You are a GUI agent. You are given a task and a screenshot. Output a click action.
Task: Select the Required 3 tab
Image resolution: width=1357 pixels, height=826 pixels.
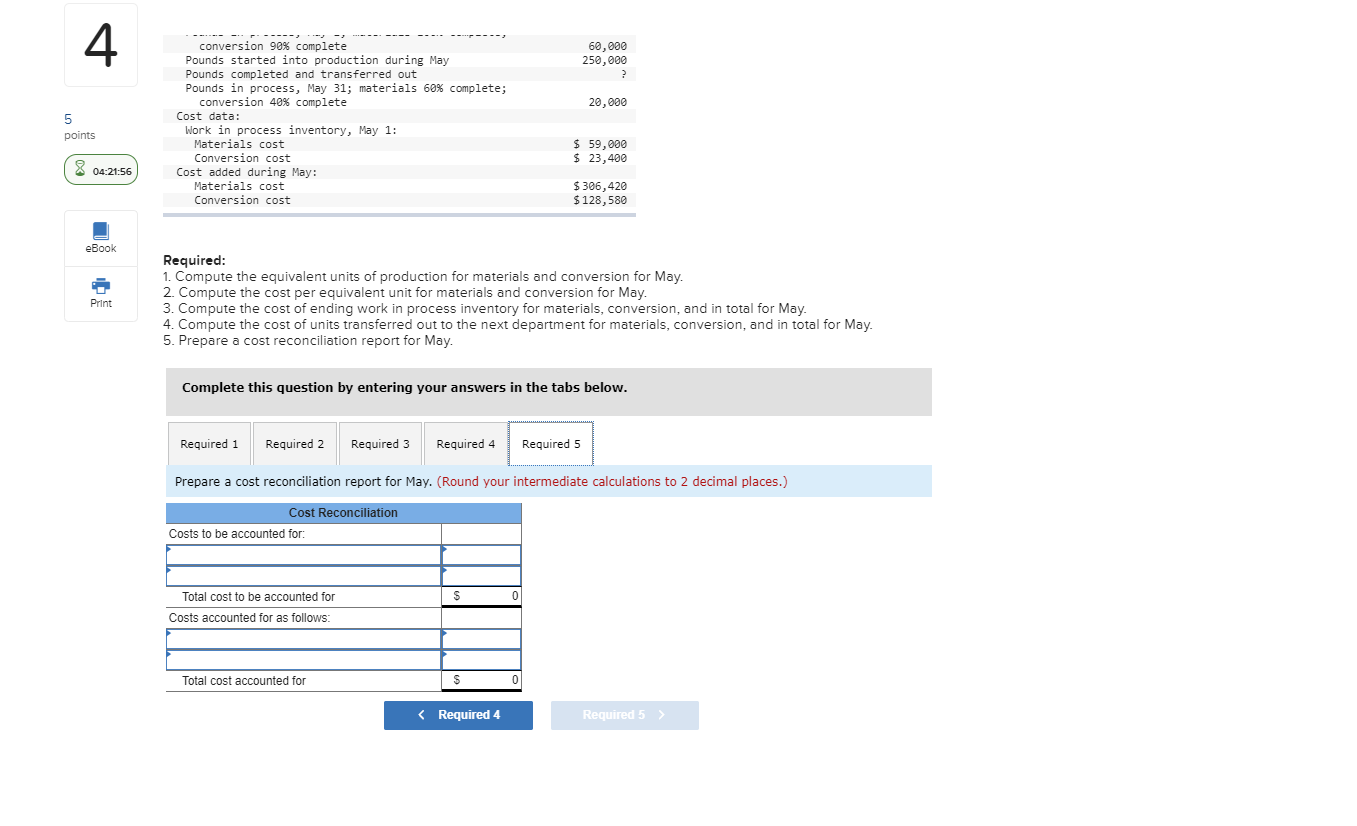tap(380, 443)
